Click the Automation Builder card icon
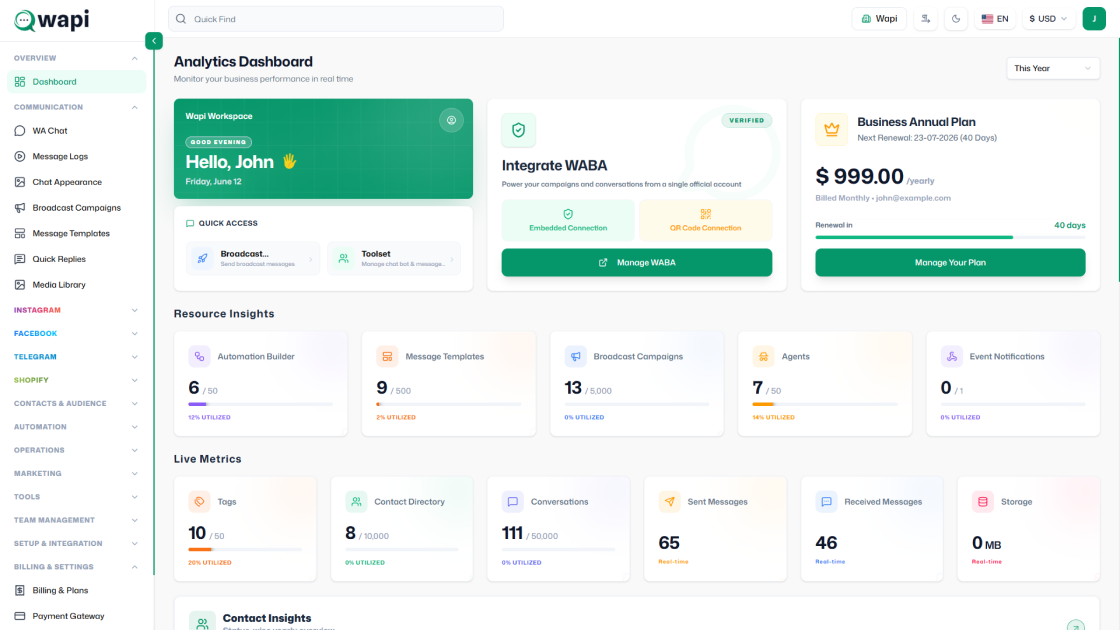The height and width of the screenshot is (630, 1120). [199, 356]
